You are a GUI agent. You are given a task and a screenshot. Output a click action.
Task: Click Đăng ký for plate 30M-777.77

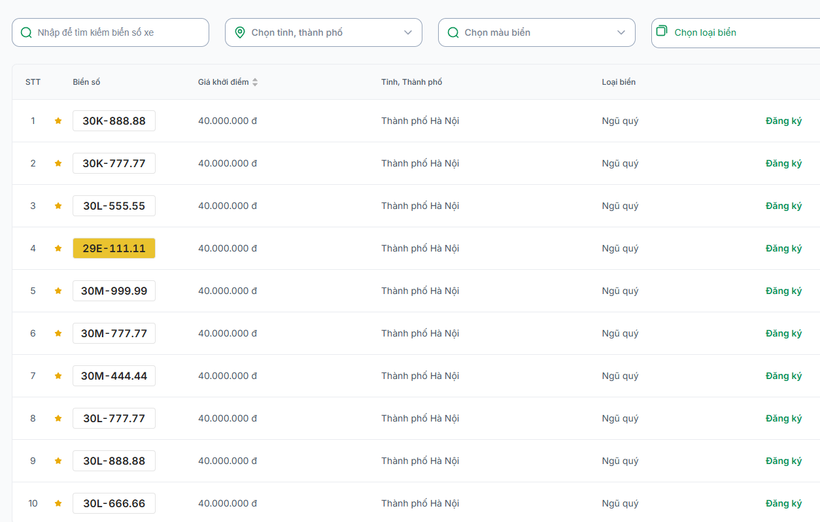[783, 334]
